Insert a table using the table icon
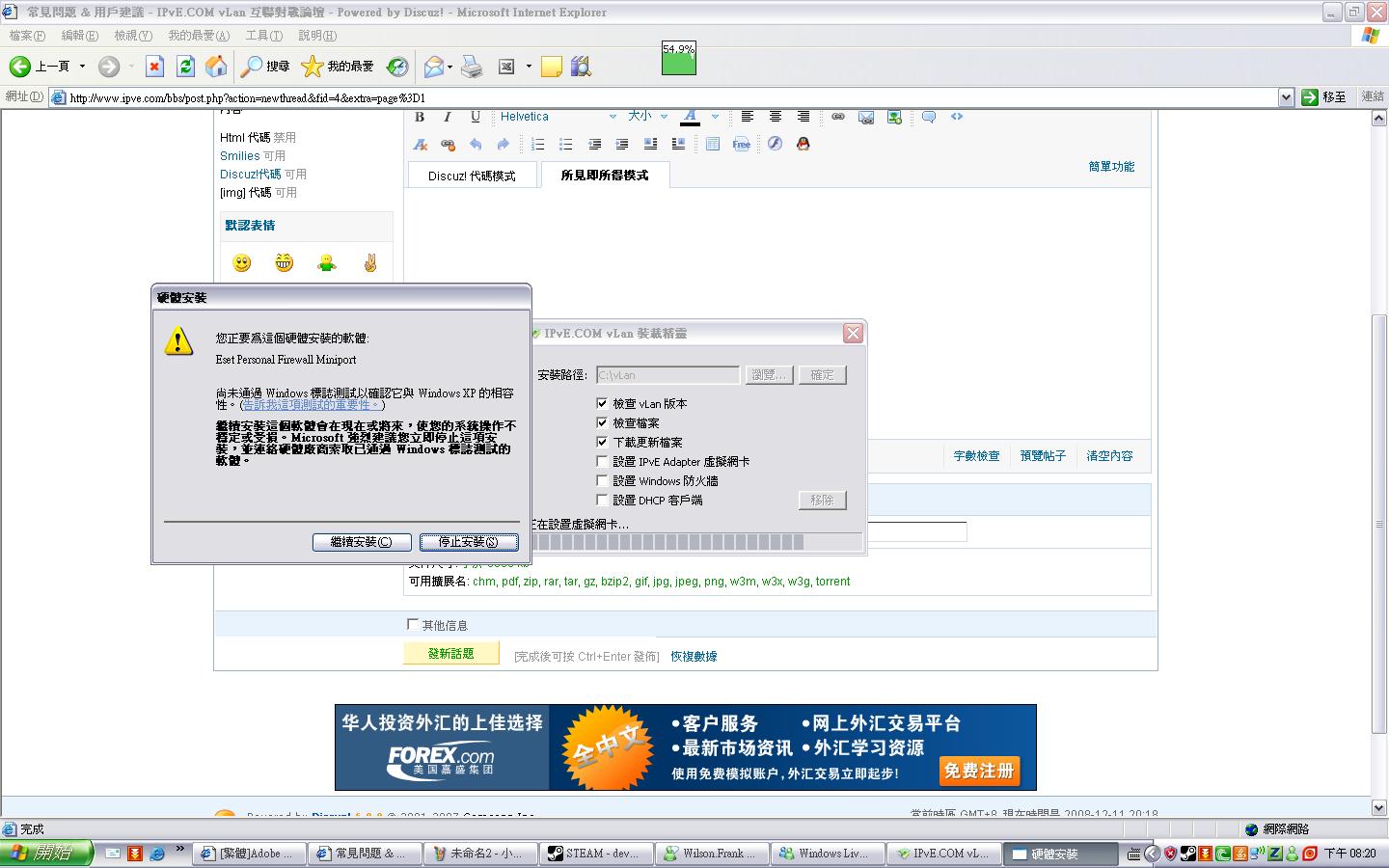The height and width of the screenshot is (868, 1389). [712, 144]
